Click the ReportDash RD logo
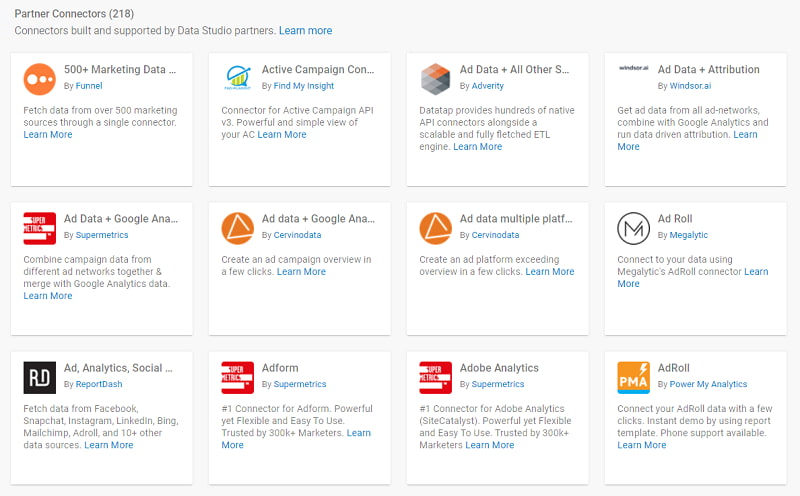Image resolution: width=800 pixels, height=496 pixels. [x=39, y=378]
